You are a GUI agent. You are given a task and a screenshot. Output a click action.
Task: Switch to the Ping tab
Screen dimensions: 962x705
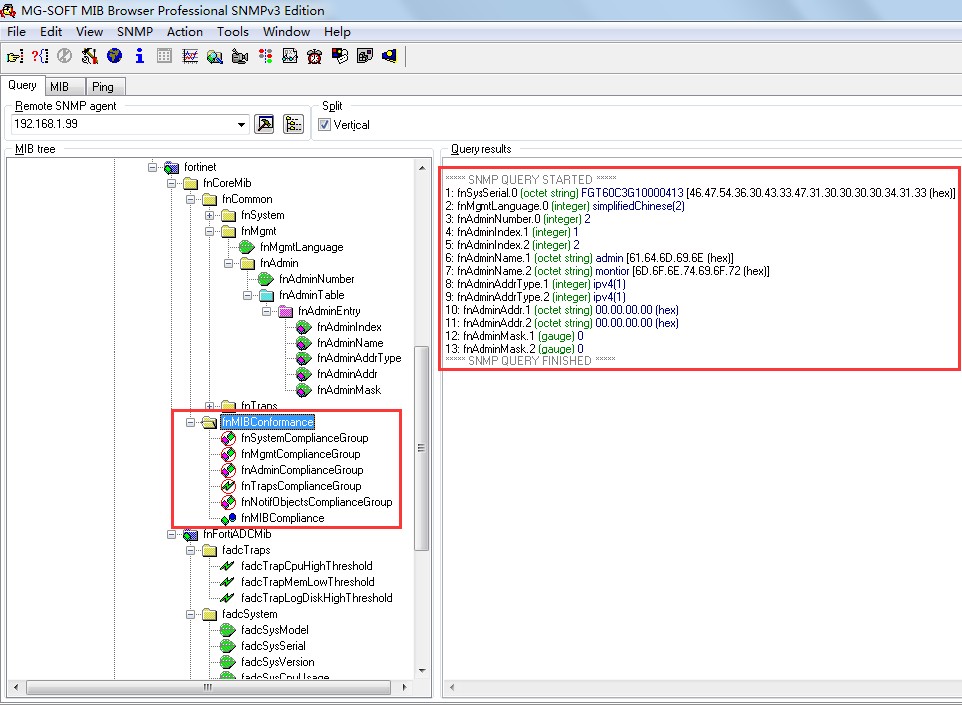coord(102,87)
